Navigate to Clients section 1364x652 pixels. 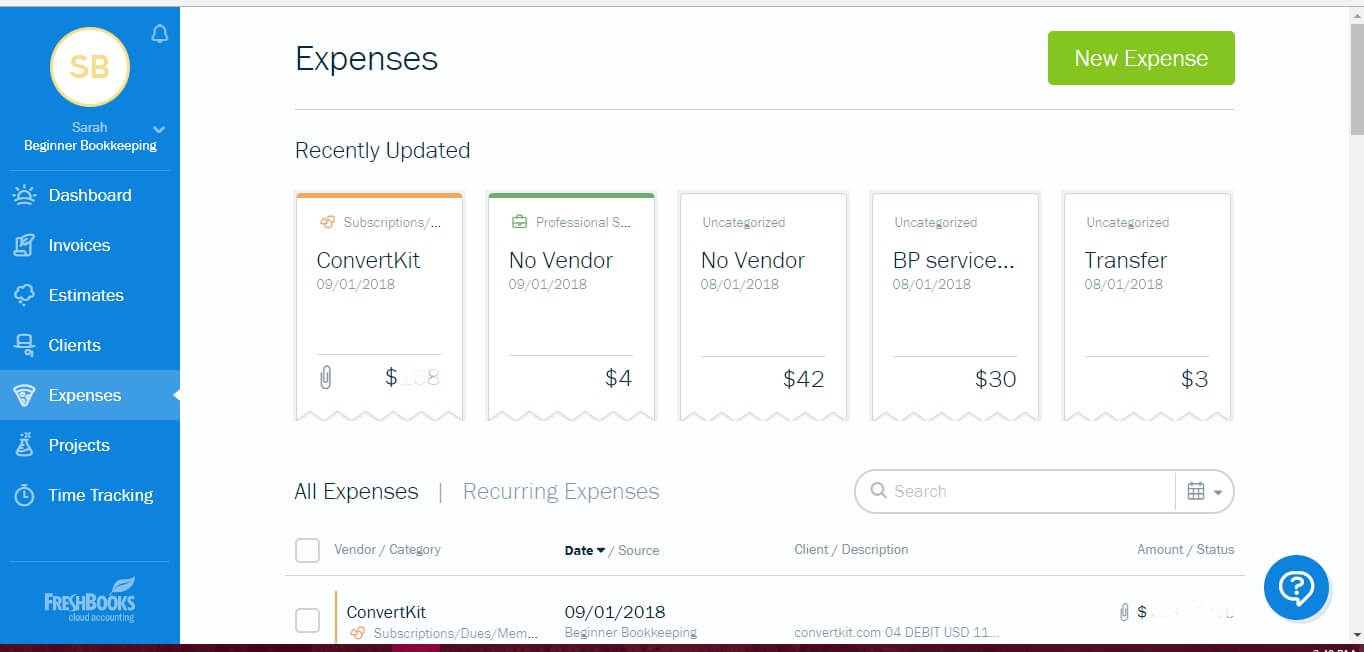point(90,345)
